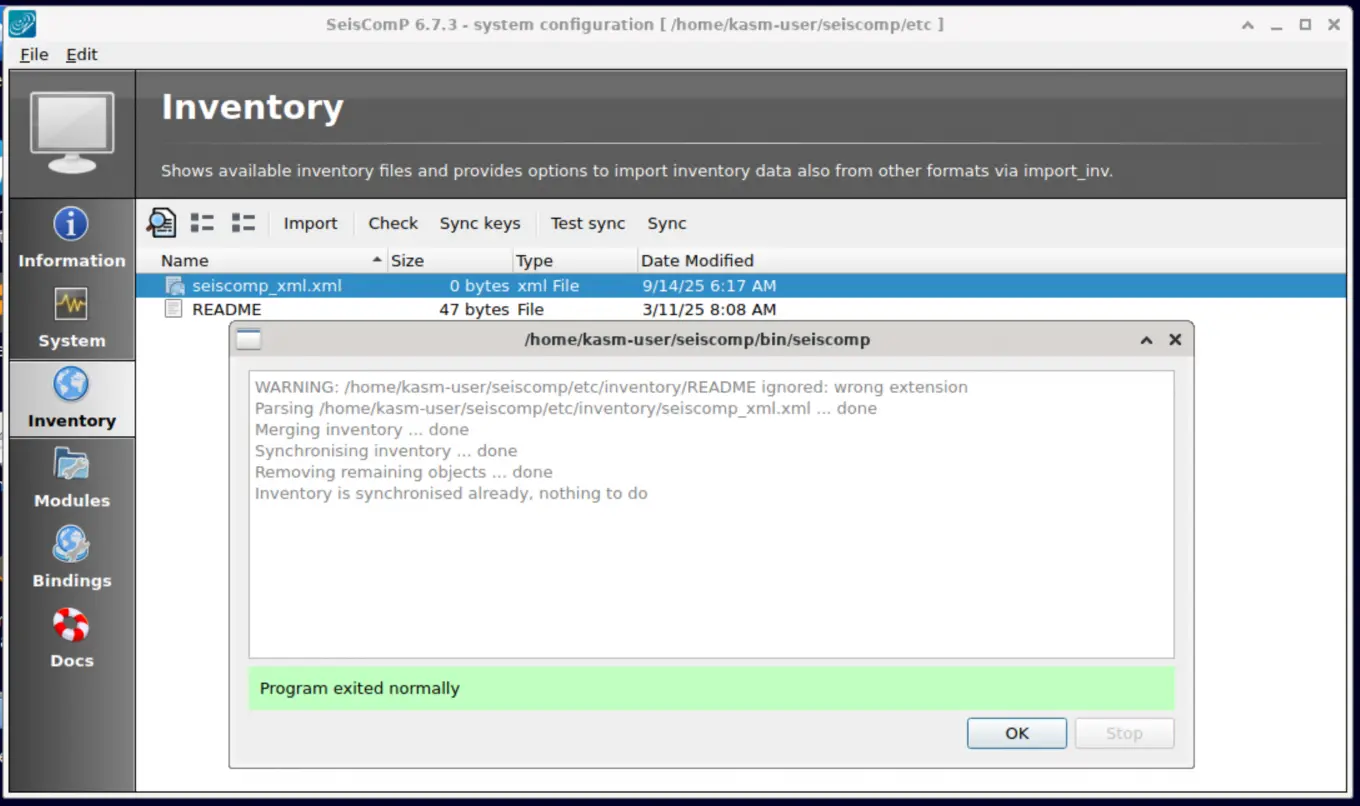
Task: Click the dialog window icon in its title bar
Action: tap(248, 340)
